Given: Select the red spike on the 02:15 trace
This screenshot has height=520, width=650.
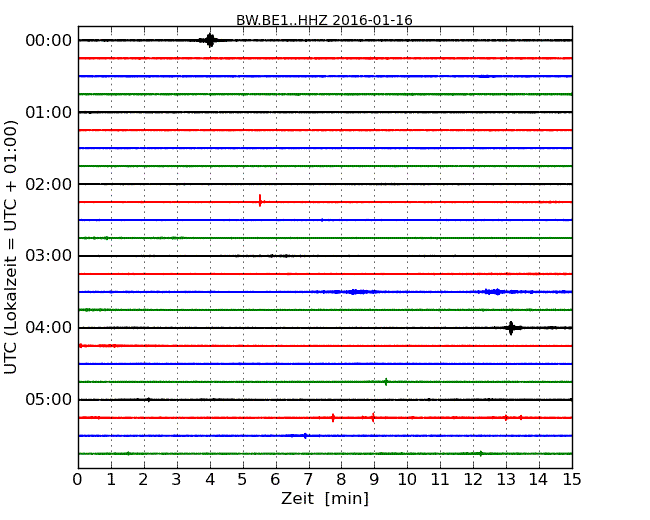Looking at the screenshot, I should pyautogui.click(x=260, y=201).
